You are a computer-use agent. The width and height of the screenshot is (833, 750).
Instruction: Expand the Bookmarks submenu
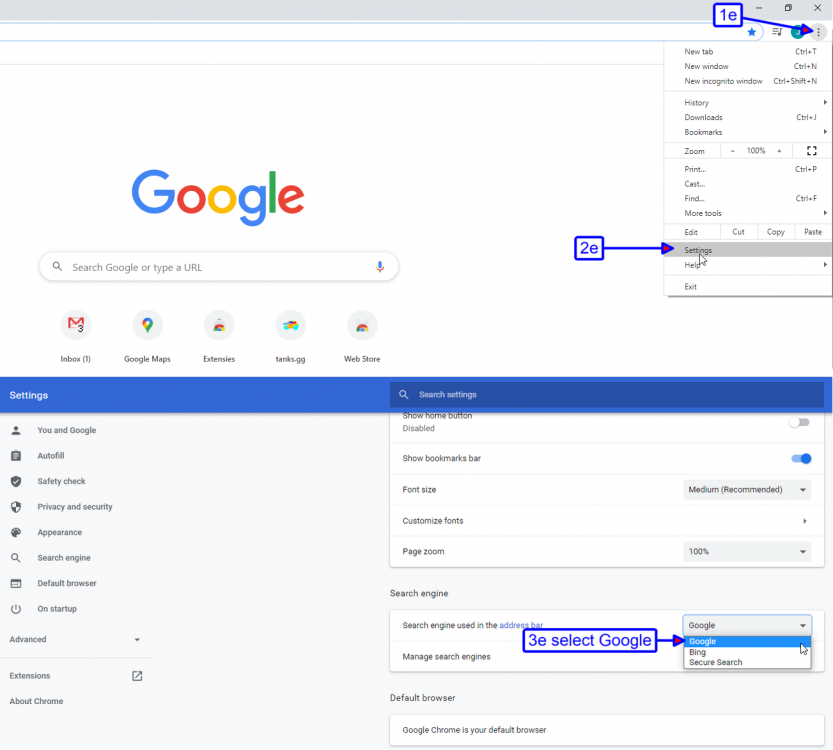(x=825, y=132)
